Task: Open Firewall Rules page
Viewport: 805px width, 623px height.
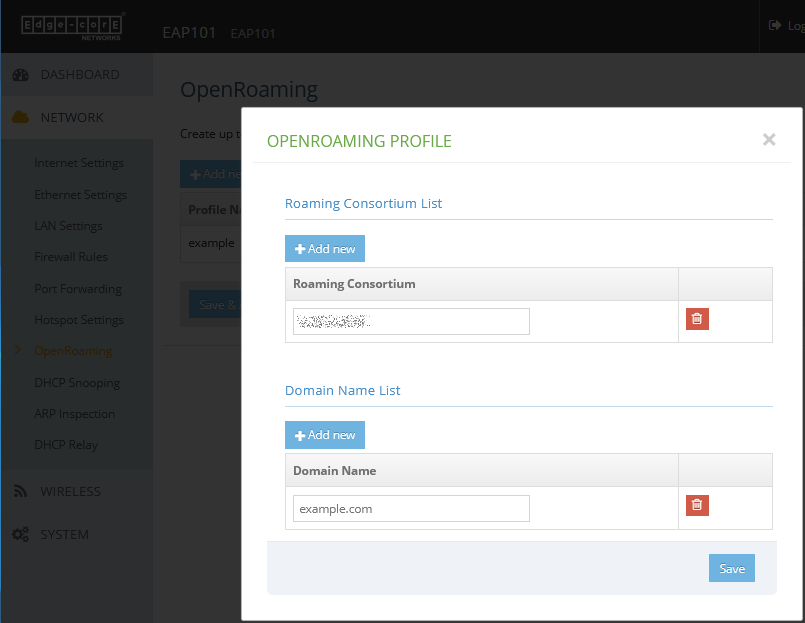Action: [71, 257]
